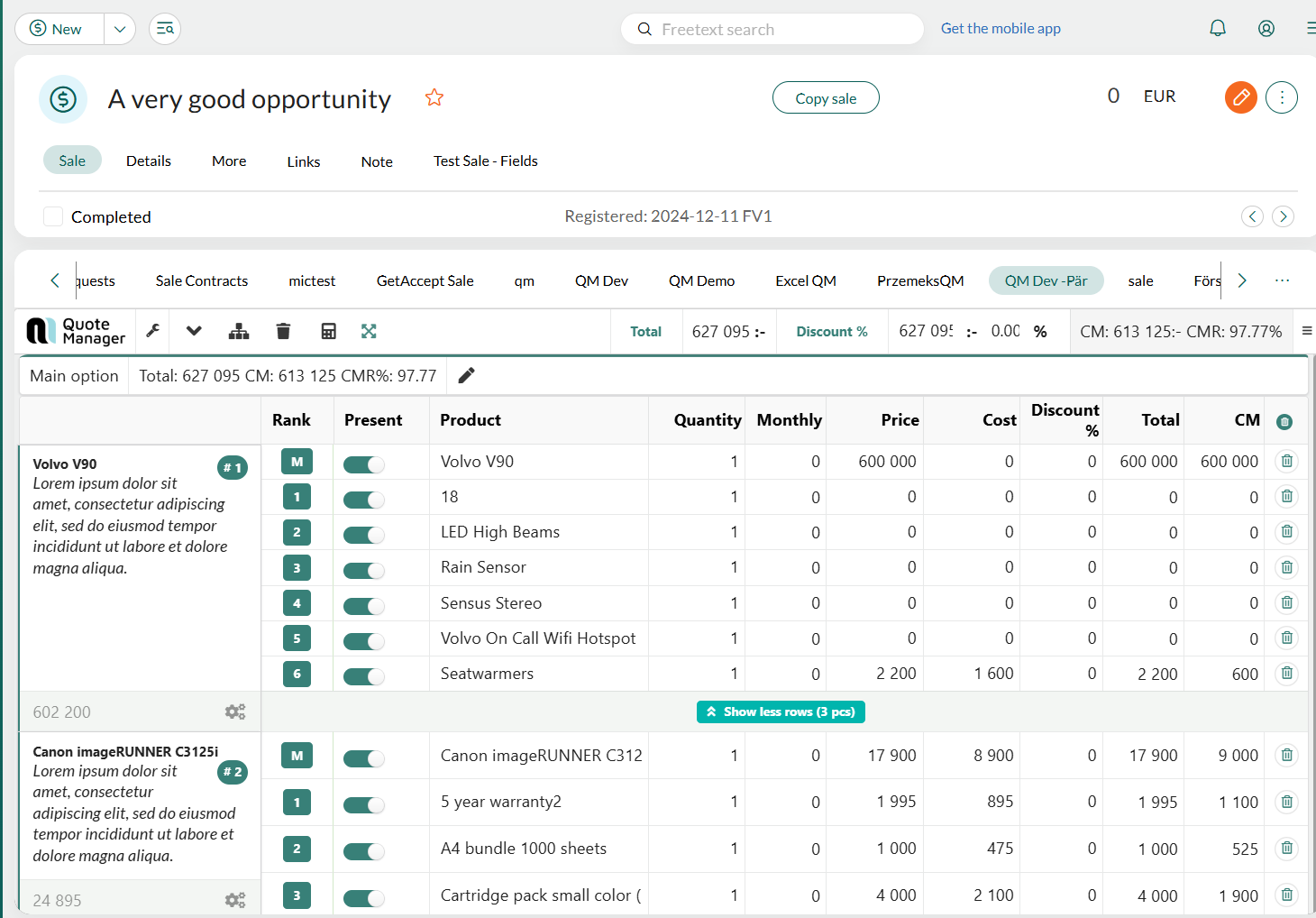1316x918 pixels.
Task: Go to the next sale record arrow
Action: pos(1284,216)
